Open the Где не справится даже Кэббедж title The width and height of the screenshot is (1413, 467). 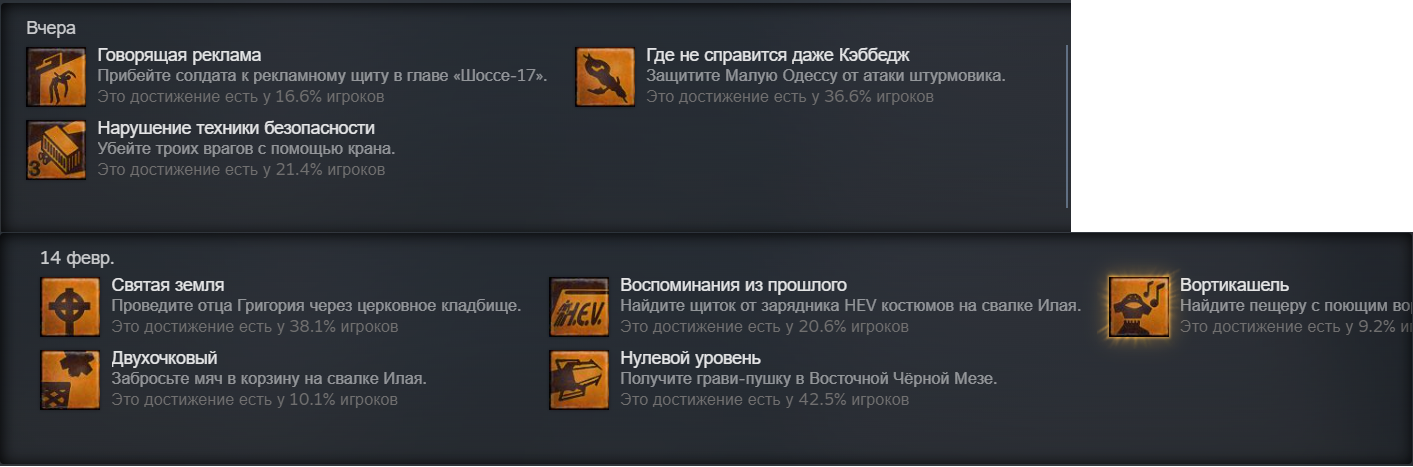[x=778, y=55]
